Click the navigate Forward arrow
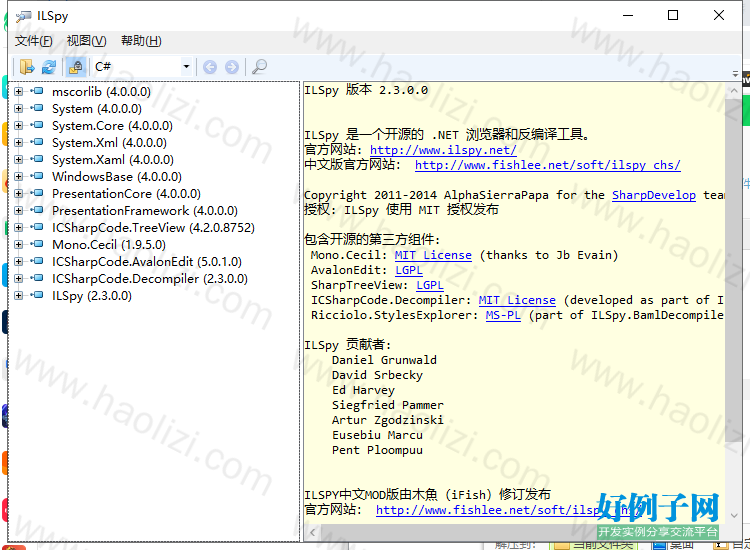 pyautogui.click(x=232, y=67)
